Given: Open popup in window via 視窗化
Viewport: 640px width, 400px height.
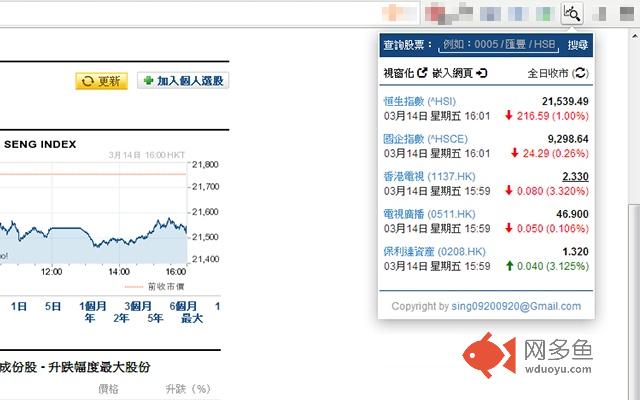Looking at the screenshot, I should pos(405,73).
